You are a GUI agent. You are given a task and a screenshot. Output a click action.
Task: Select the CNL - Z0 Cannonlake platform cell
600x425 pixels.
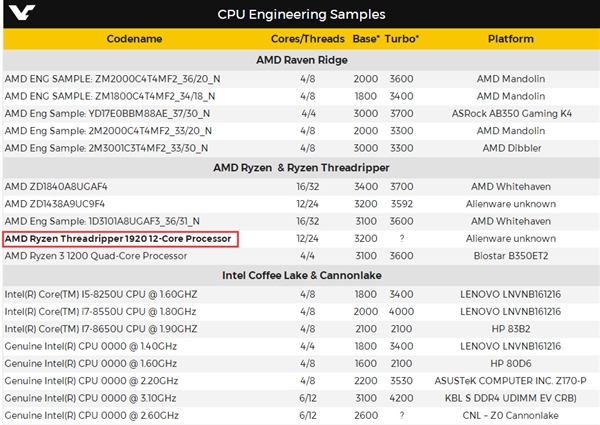(x=516, y=415)
